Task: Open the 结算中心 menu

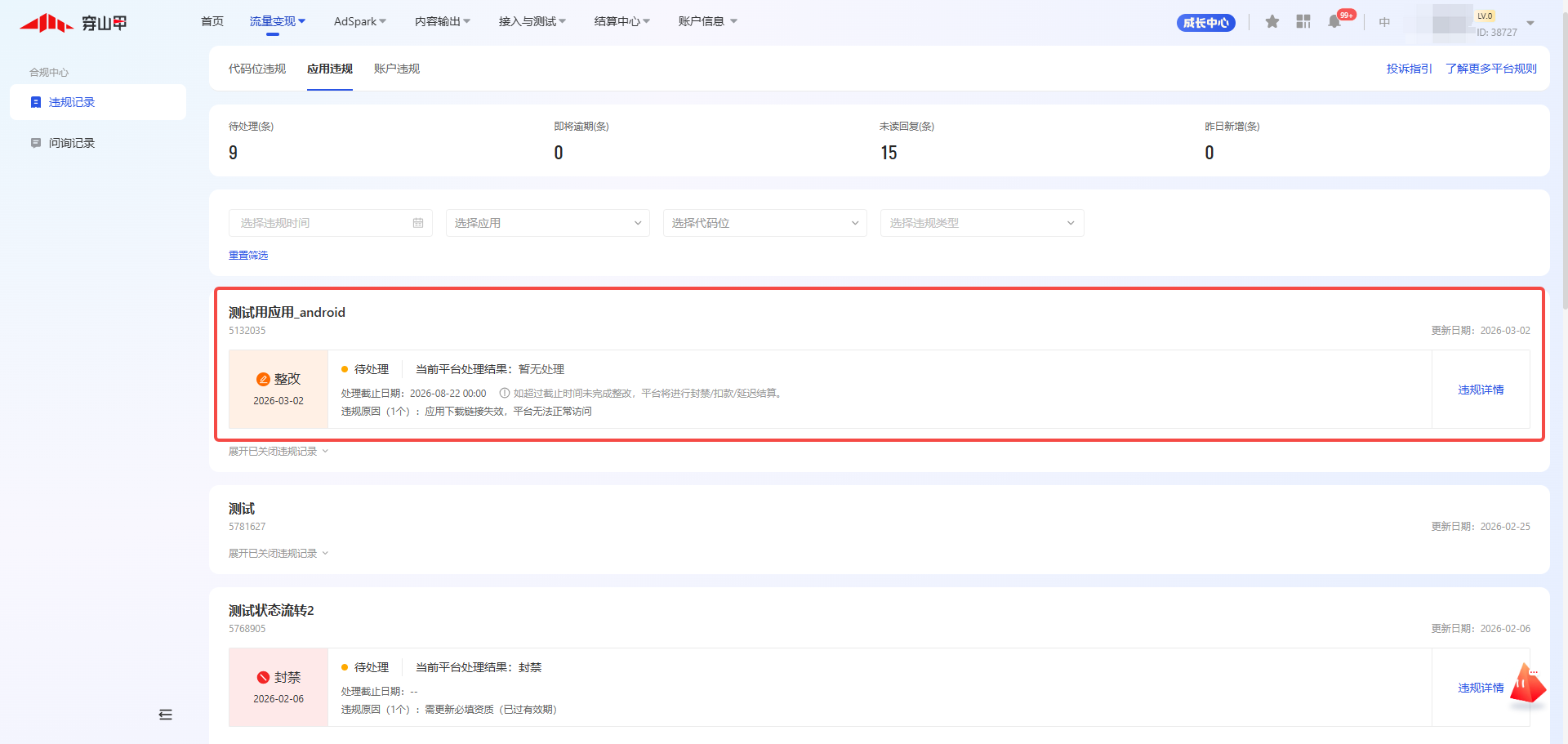Action: 621,21
